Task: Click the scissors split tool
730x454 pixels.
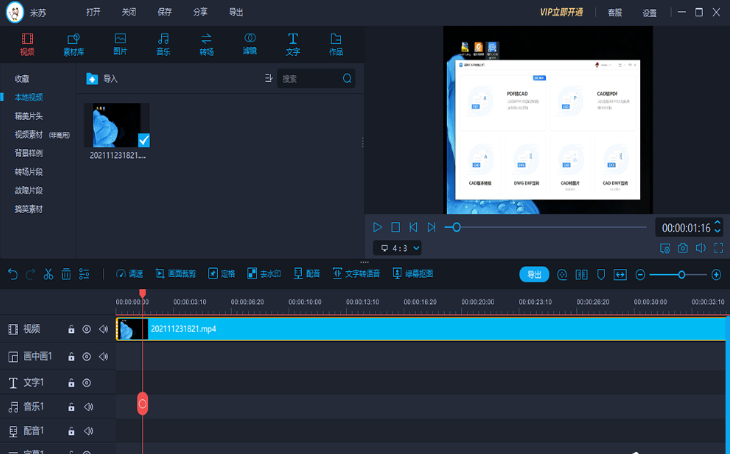Action: [x=48, y=274]
